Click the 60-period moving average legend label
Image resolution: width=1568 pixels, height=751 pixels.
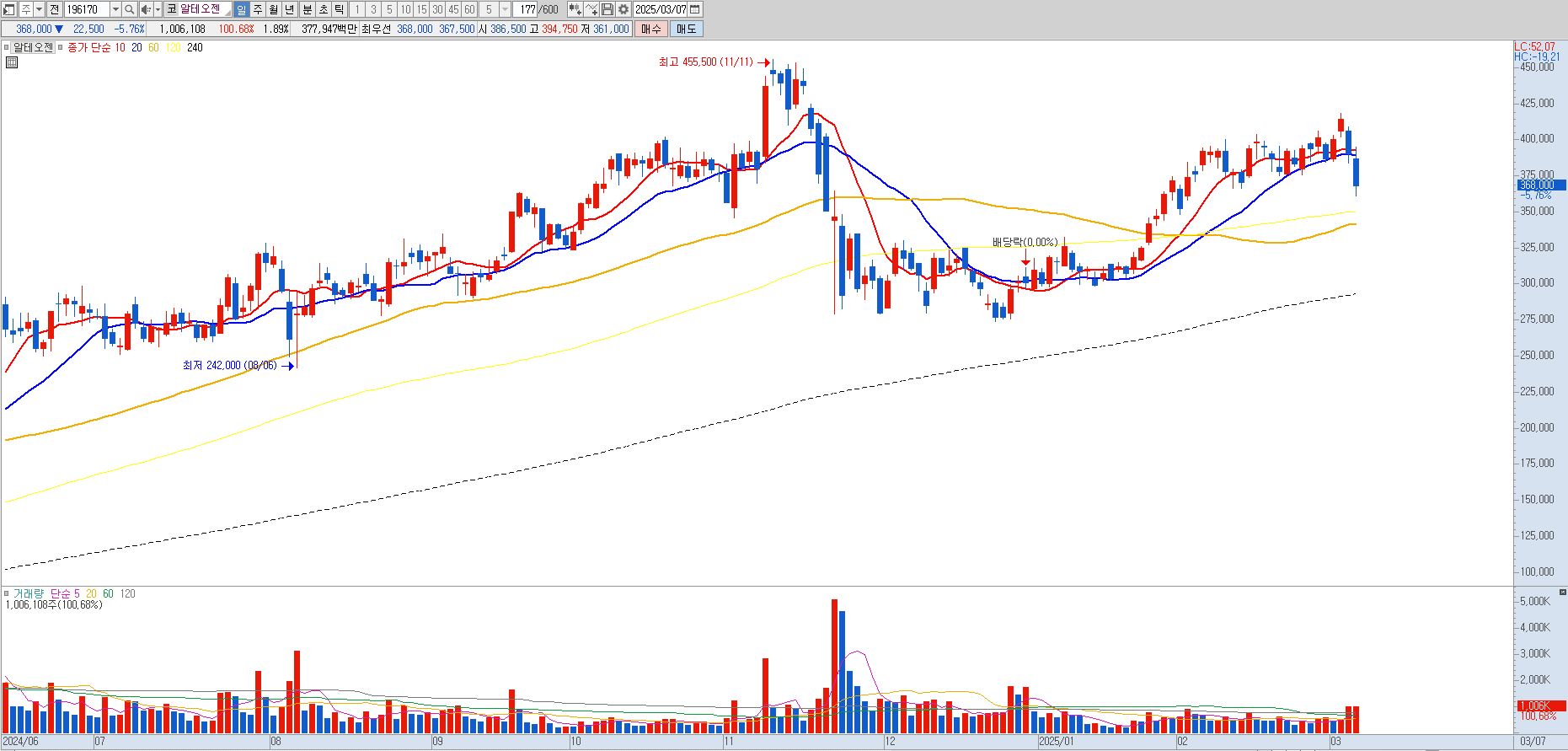[153, 48]
